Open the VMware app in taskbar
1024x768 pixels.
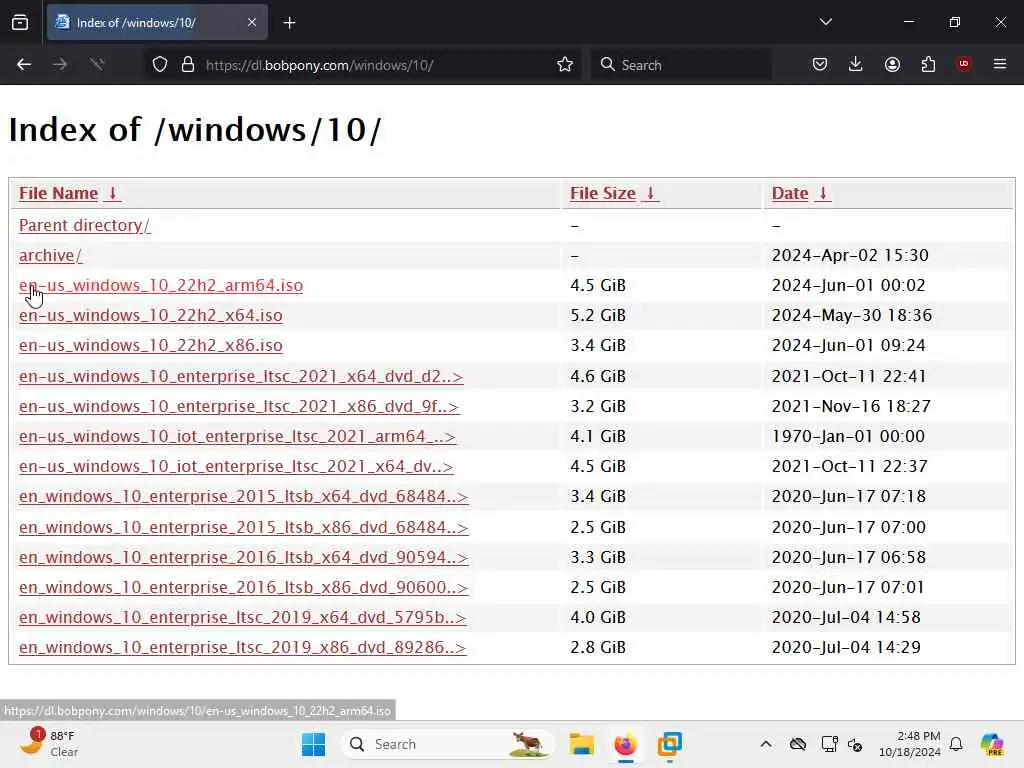coord(669,744)
